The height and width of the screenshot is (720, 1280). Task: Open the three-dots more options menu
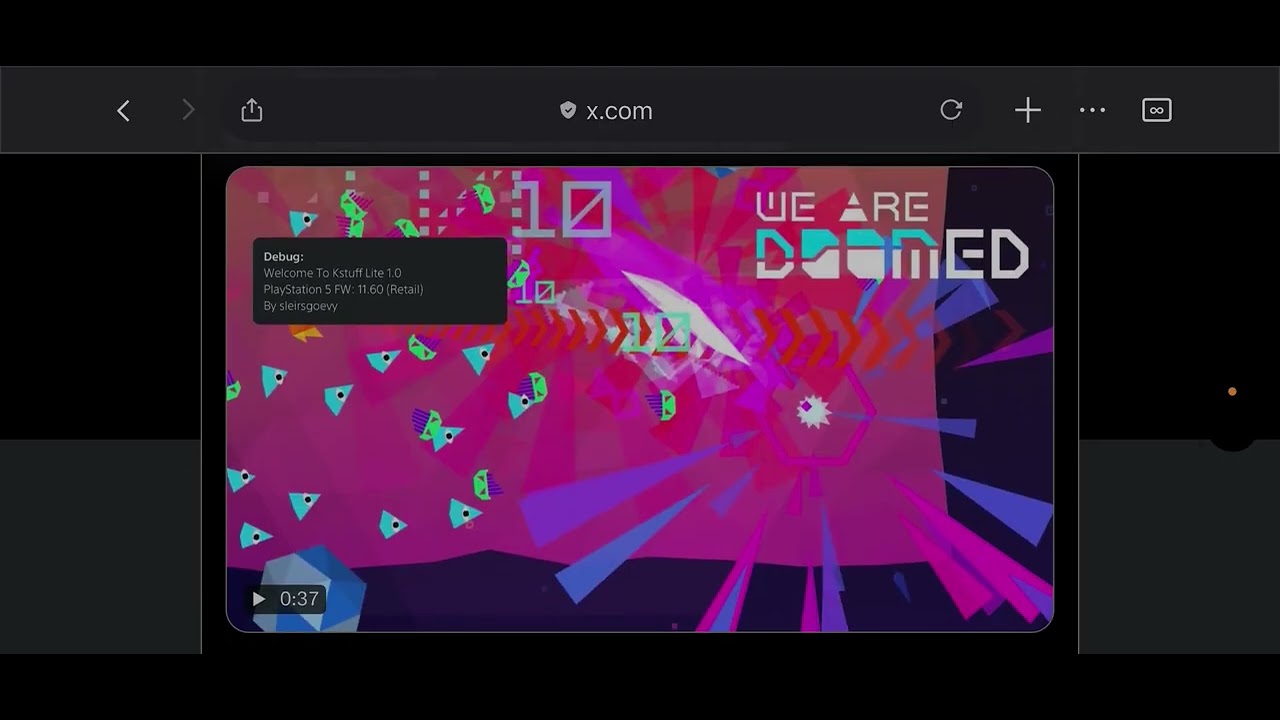pos(1093,110)
